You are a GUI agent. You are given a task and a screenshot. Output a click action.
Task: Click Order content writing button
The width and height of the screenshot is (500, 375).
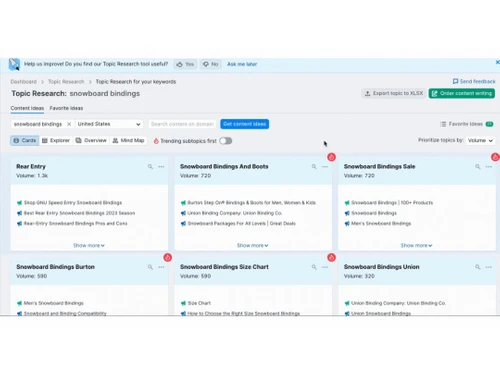click(462, 93)
